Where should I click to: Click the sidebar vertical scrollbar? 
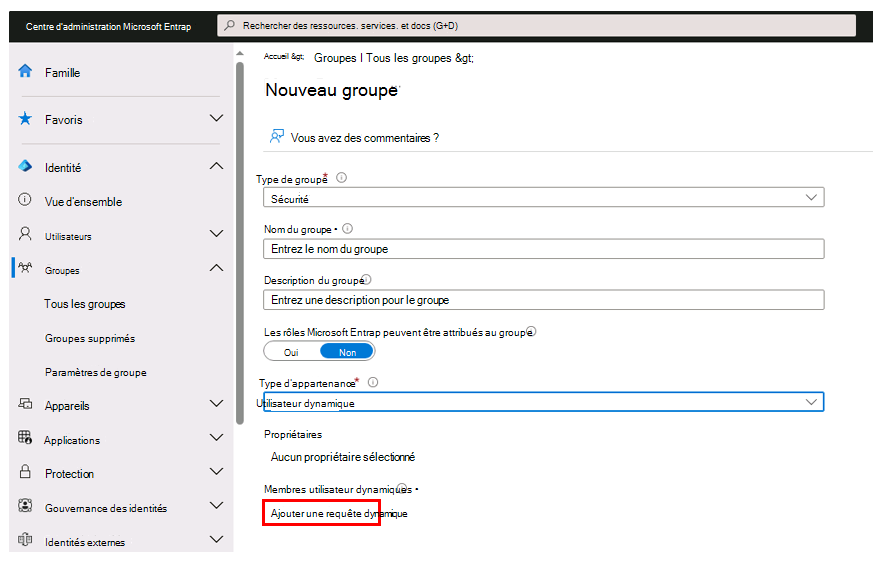[x=240, y=243]
